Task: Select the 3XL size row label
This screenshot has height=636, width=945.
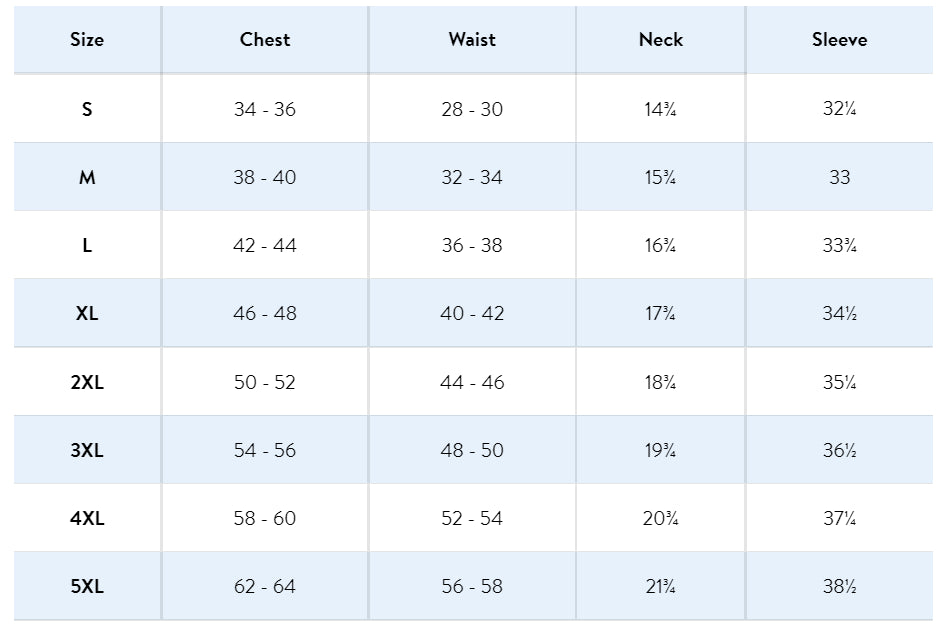Action: pyautogui.click(x=87, y=450)
